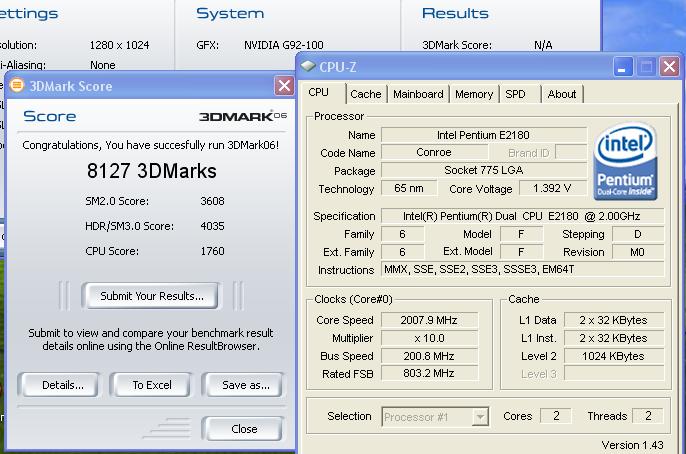Expand the Processor #1 selection dropdown
686x454 pixels.
pyautogui.click(x=480, y=417)
